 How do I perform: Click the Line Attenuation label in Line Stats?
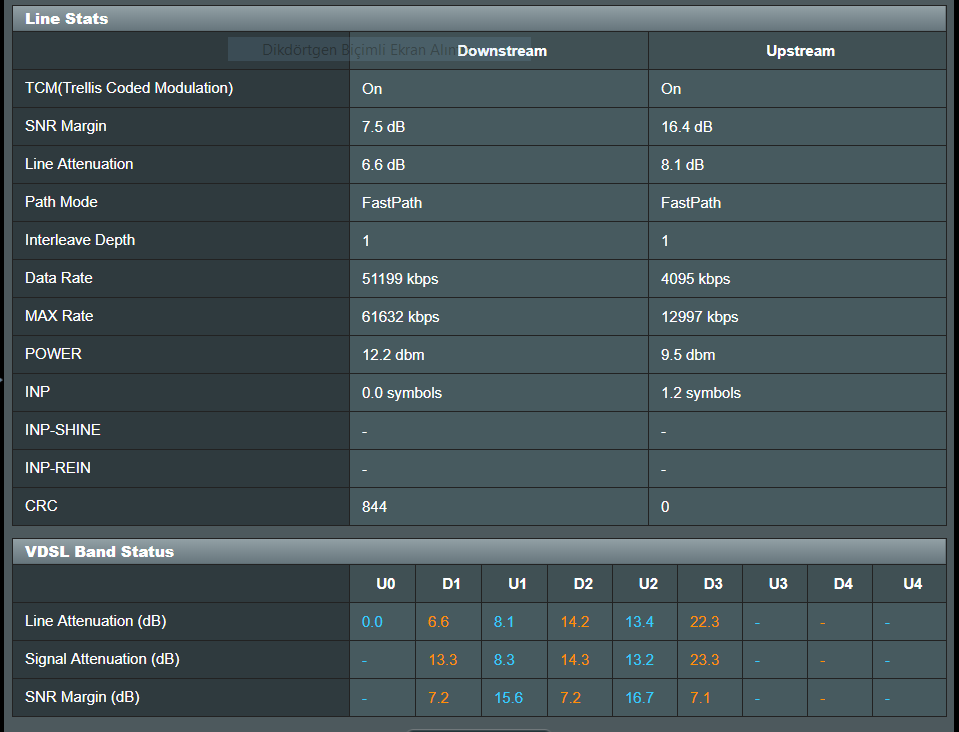[79, 164]
